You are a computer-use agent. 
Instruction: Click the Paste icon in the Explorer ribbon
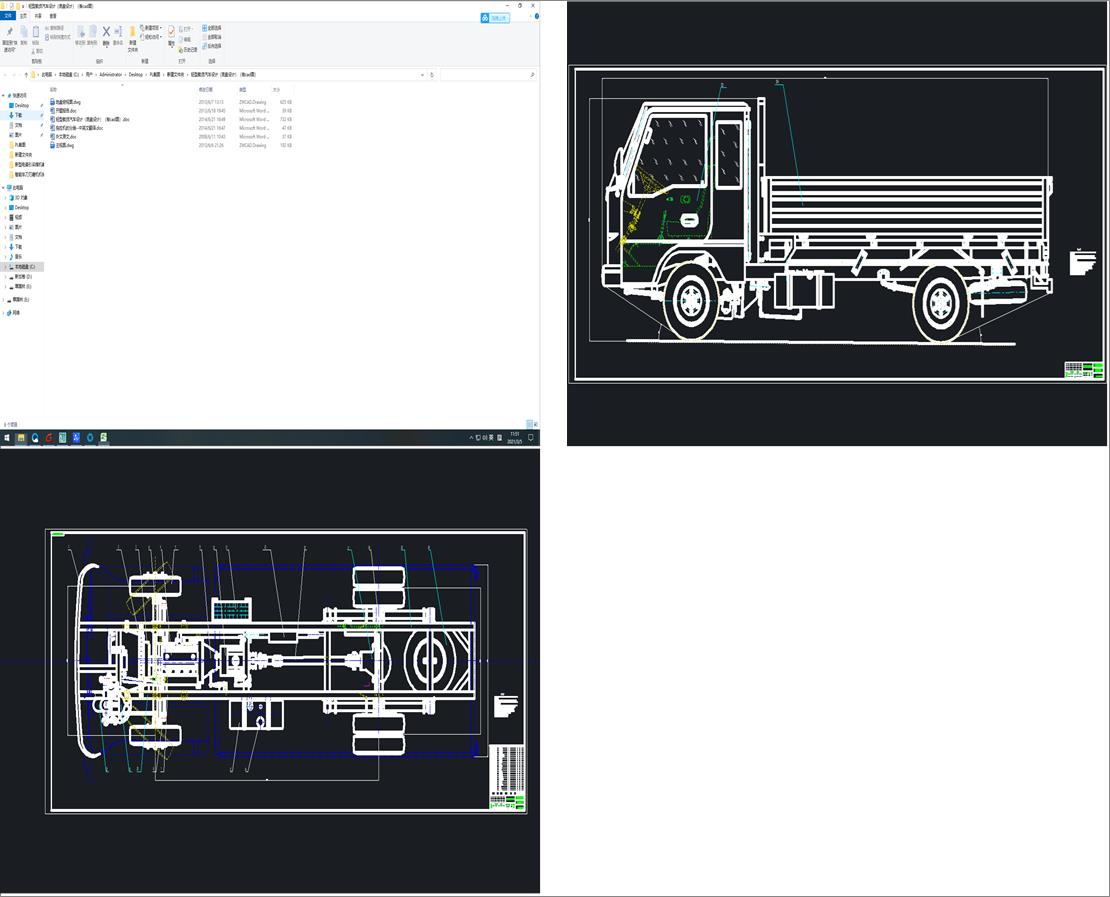pos(35,32)
